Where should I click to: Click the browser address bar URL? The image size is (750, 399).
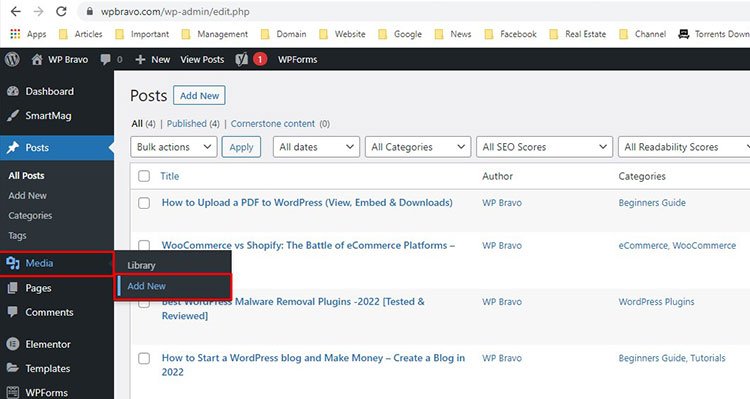[x=175, y=11]
